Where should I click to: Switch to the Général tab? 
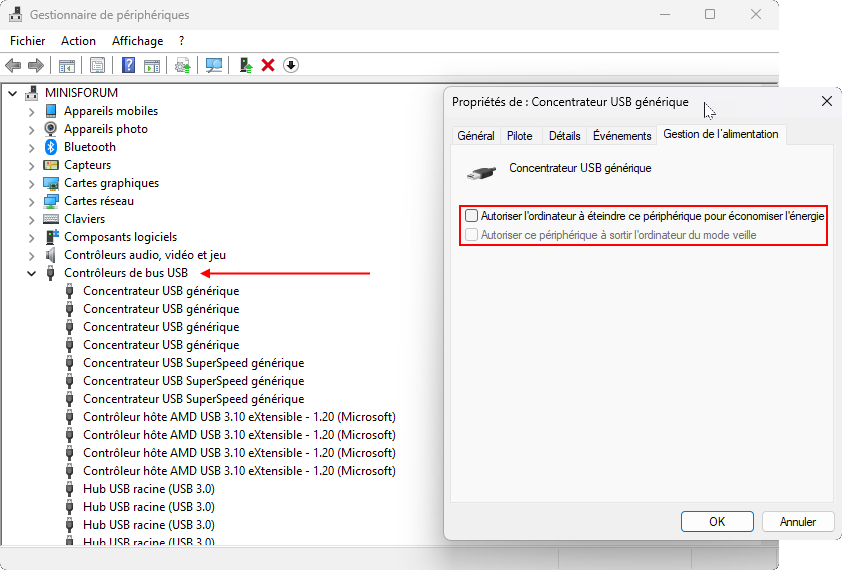click(x=476, y=136)
